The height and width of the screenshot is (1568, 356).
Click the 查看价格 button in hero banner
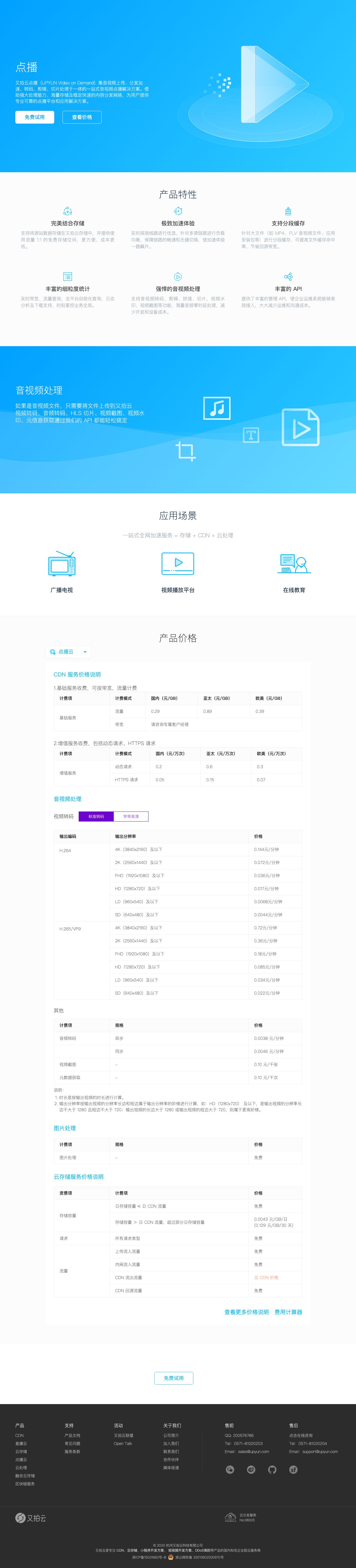pyautogui.click(x=82, y=117)
